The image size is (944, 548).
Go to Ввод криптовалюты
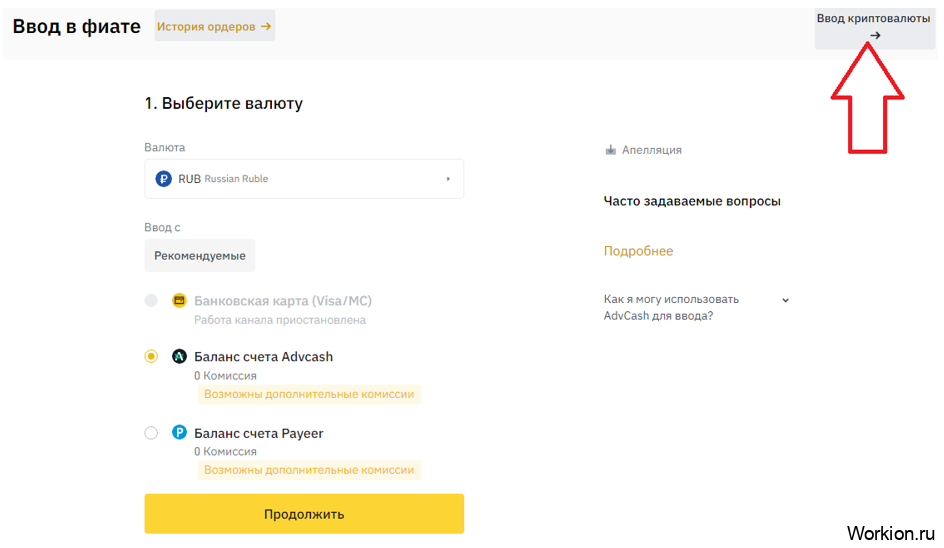coord(873,19)
